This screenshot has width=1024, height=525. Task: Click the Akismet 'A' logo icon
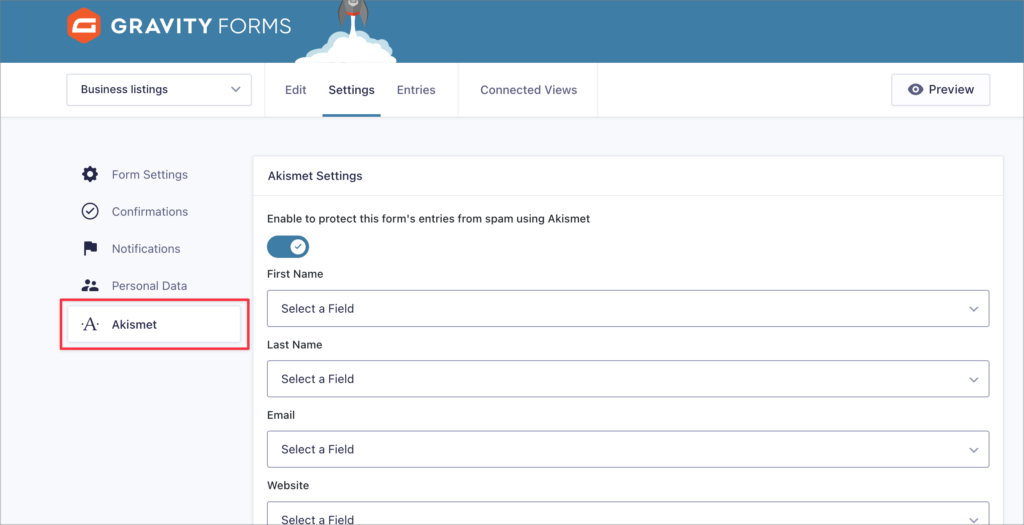(x=89, y=325)
